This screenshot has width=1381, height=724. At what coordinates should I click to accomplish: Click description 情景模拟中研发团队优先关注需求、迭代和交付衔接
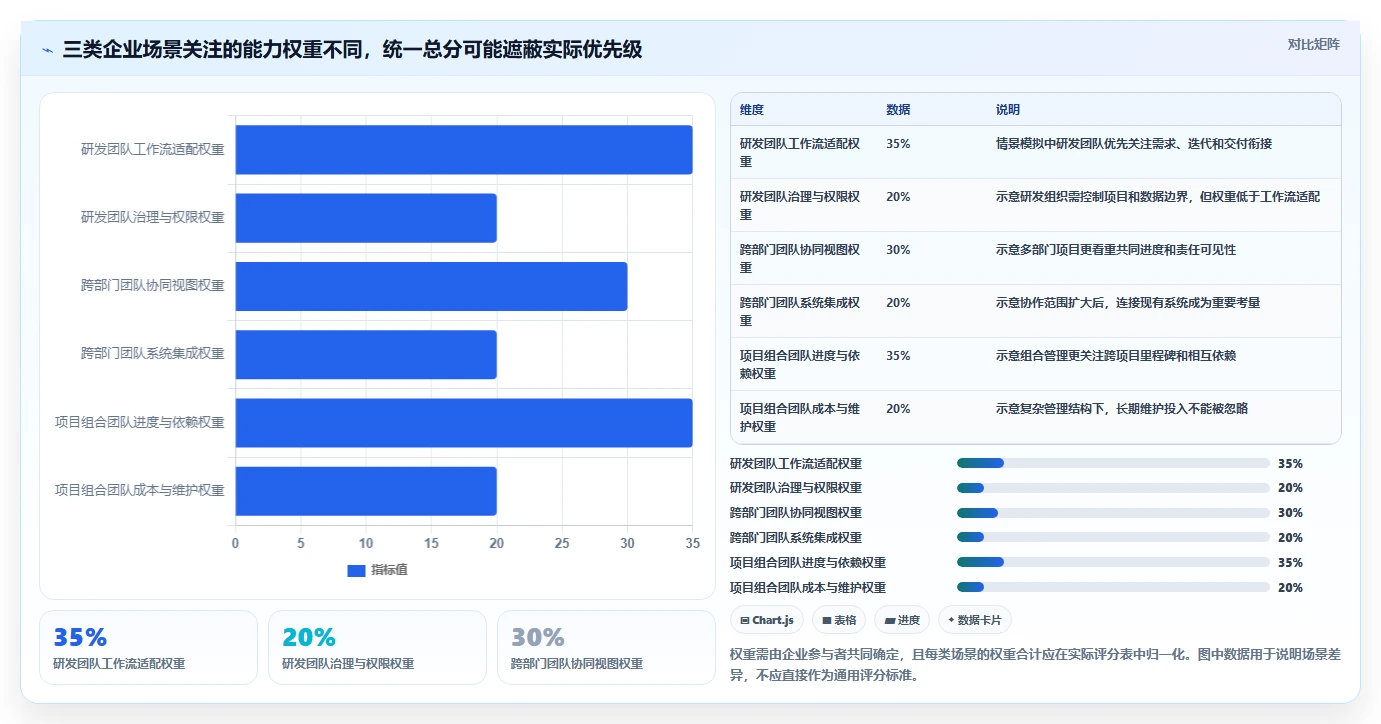tap(1134, 144)
